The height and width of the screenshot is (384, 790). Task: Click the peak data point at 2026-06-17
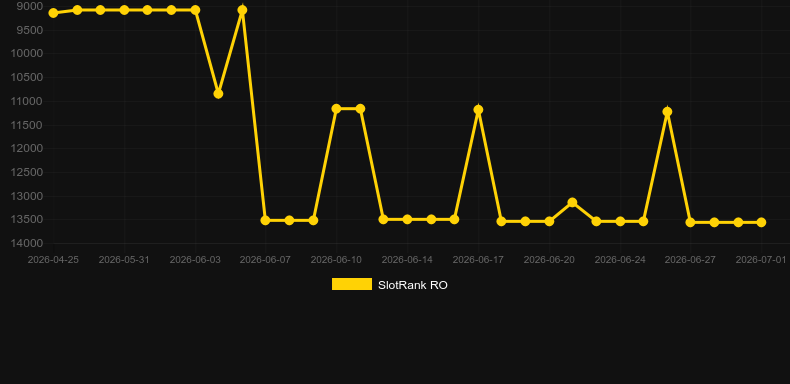click(x=478, y=109)
